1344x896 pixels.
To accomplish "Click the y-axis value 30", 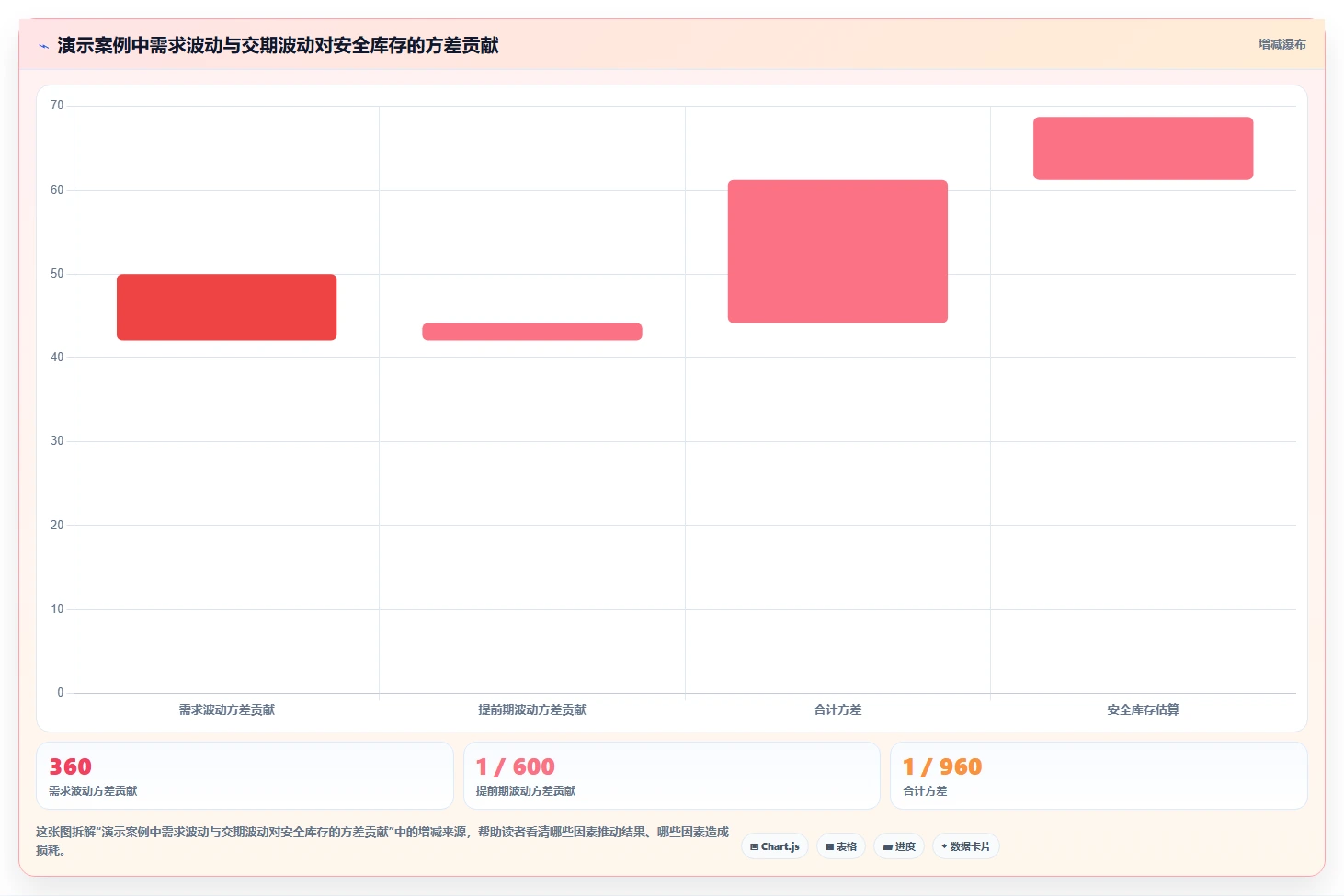I will pyautogui.click(x=57, y=441).
